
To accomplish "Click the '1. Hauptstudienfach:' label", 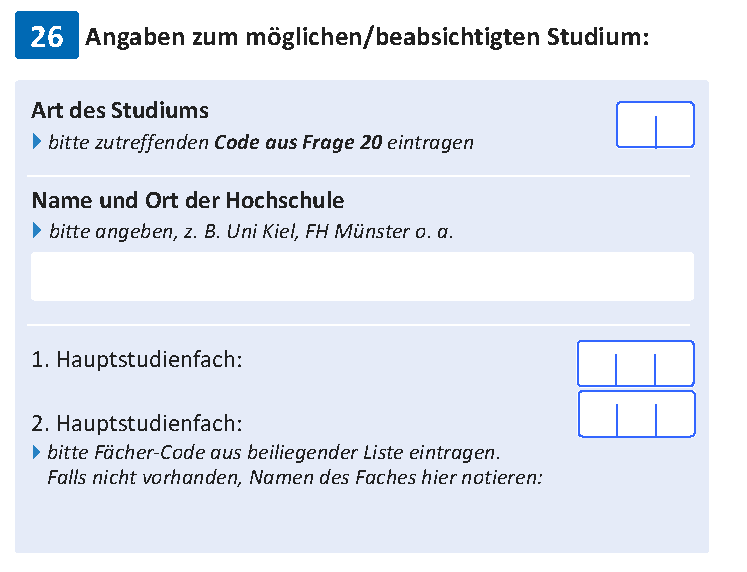I will [x=137, y=359].
